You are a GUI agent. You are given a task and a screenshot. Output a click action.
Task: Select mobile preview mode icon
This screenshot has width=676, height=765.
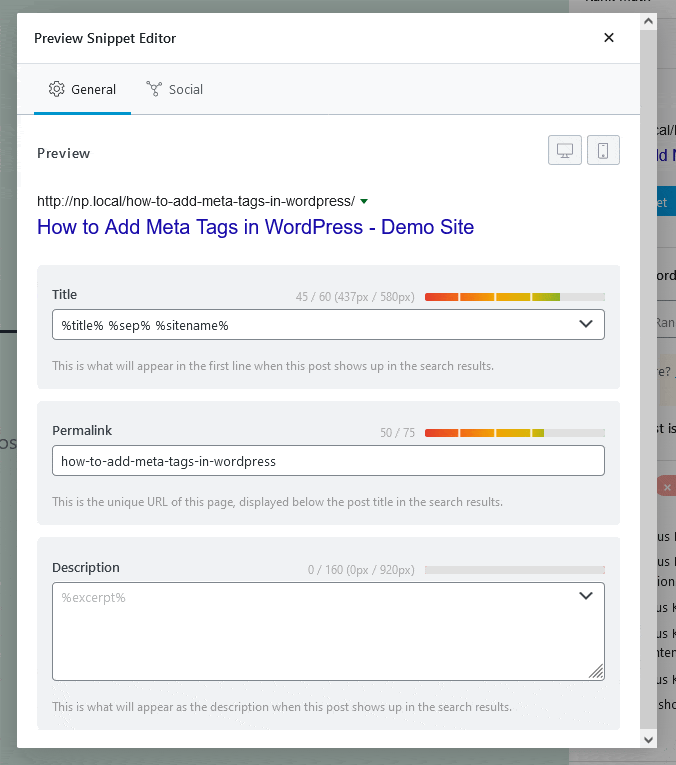coord(603,150)
